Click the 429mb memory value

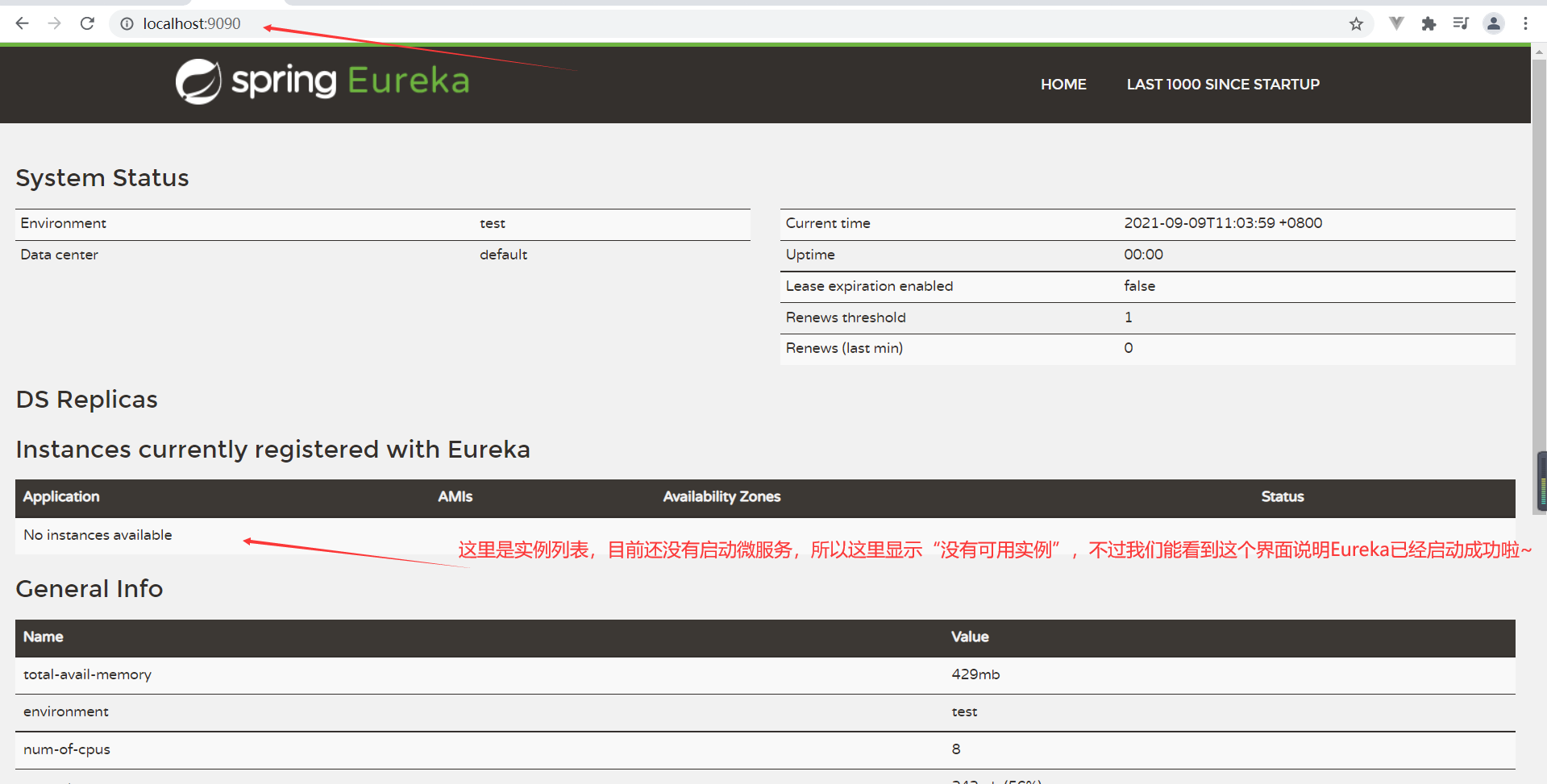pyautogui.click(x=975, y=675)
